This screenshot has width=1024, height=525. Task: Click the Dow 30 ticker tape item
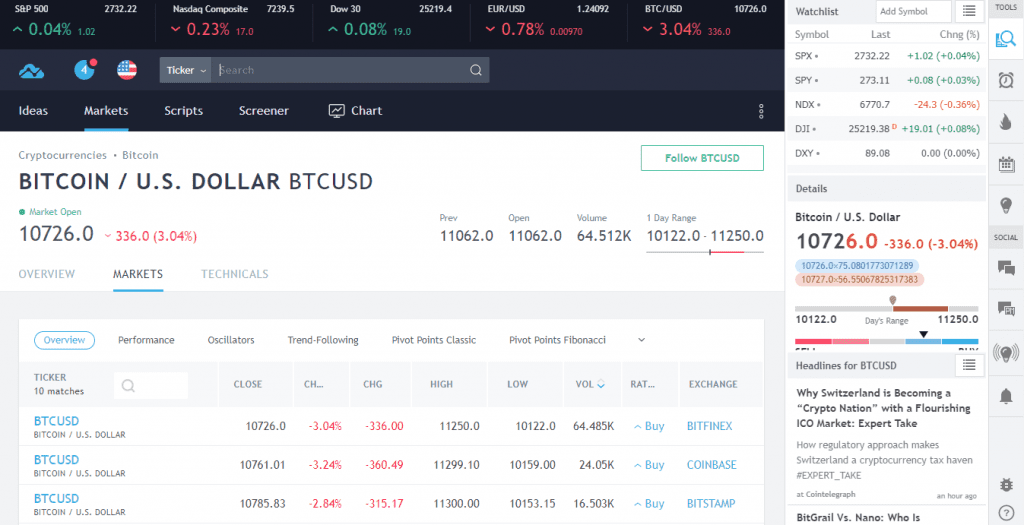coord(391,21)
